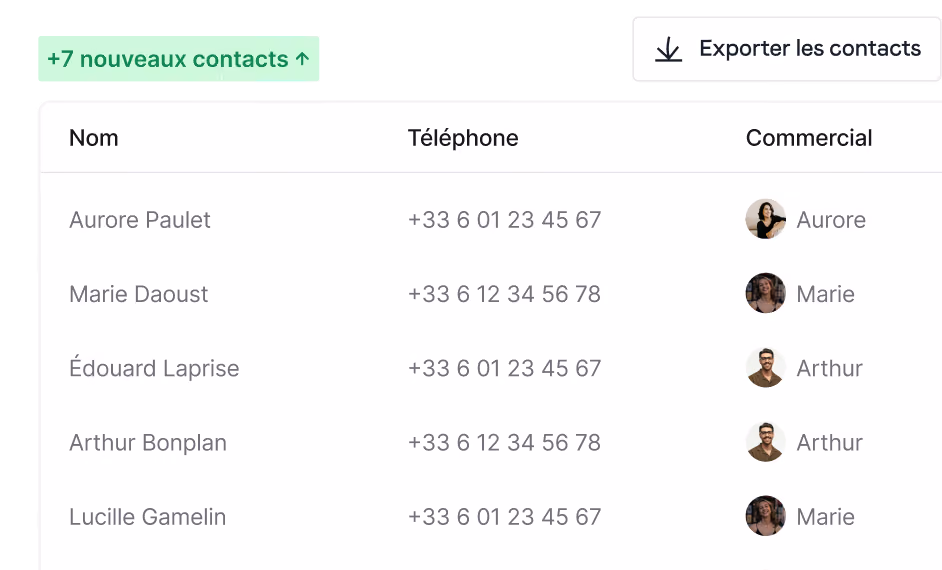Select contact Arthur Bonplan
Screen dimensions: 942x570
coord(148,443)
